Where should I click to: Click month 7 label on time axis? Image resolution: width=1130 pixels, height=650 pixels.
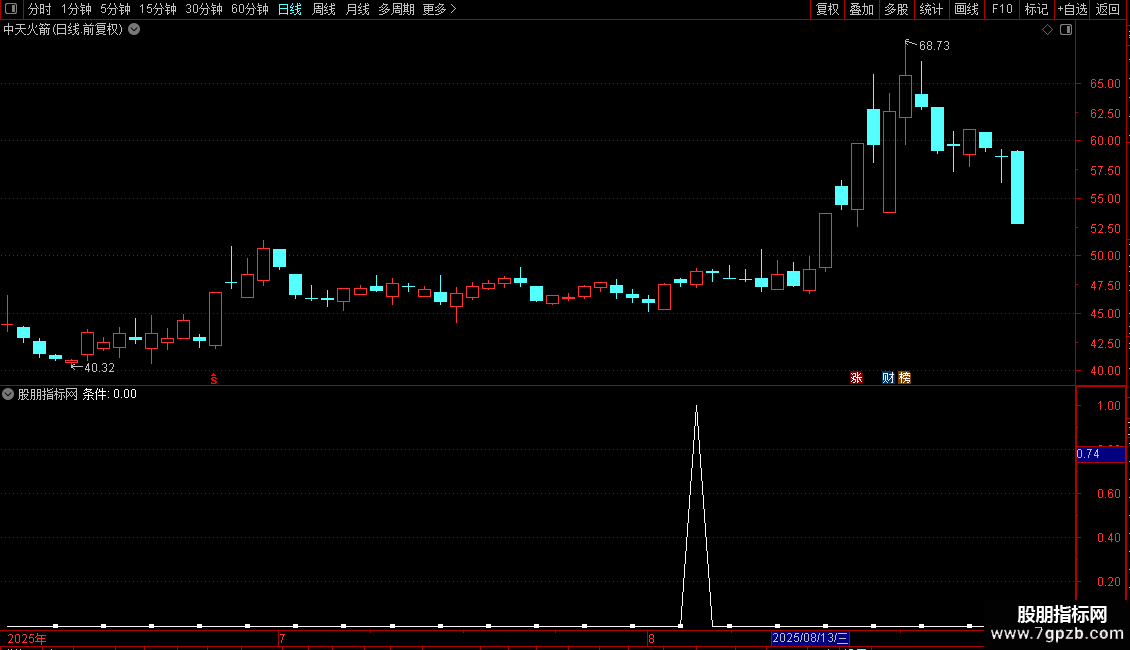pyautogui.click(x=282, y=639)
